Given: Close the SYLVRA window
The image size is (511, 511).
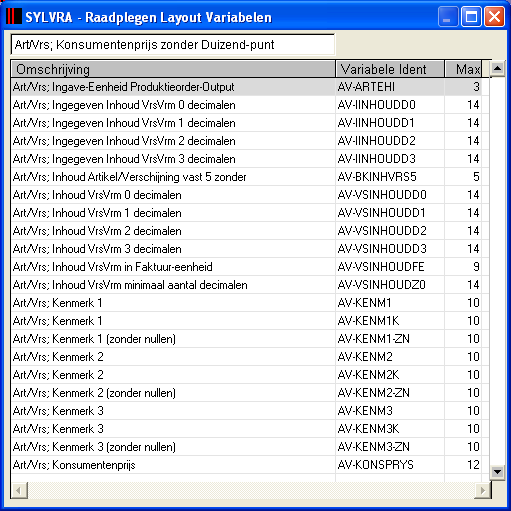Looking at the screenshot, I should [494, 17].
